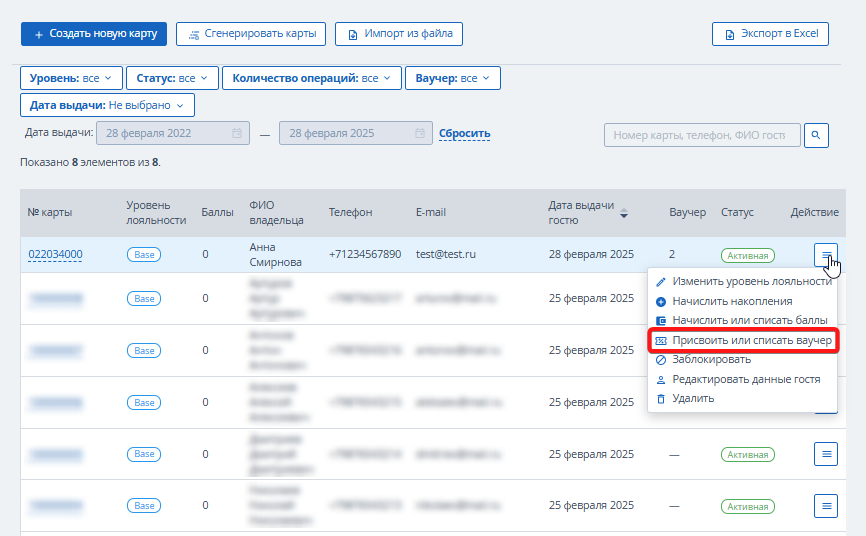Click the wallet icon for Начислить или списать баллы
Image resolution: width=866 pixels, height=536 pixels.
click(661, 320)
